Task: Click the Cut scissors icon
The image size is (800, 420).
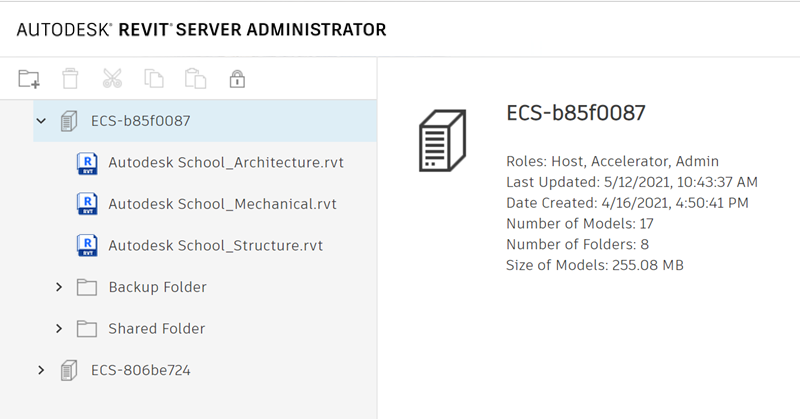Action: (x=112, y=78)
